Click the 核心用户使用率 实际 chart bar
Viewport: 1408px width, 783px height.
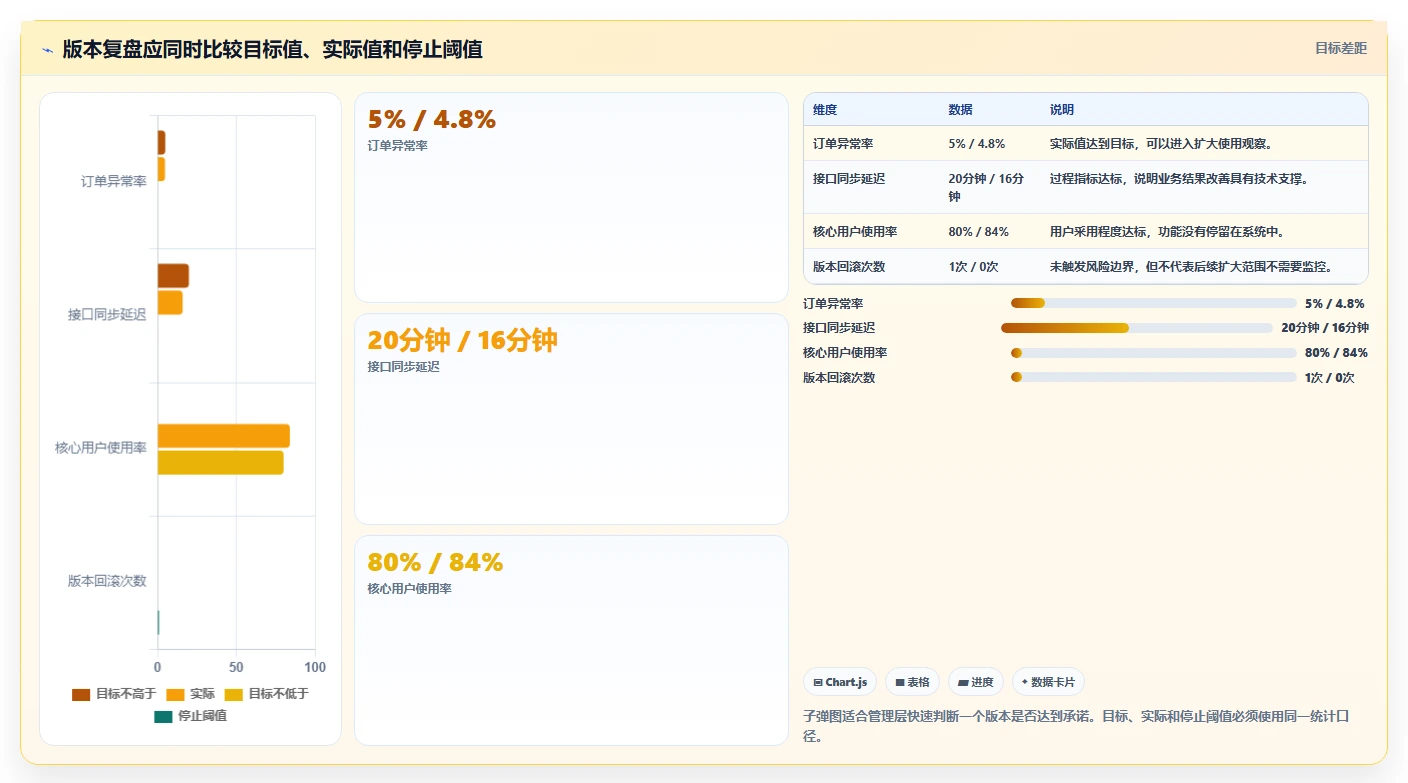224,436
